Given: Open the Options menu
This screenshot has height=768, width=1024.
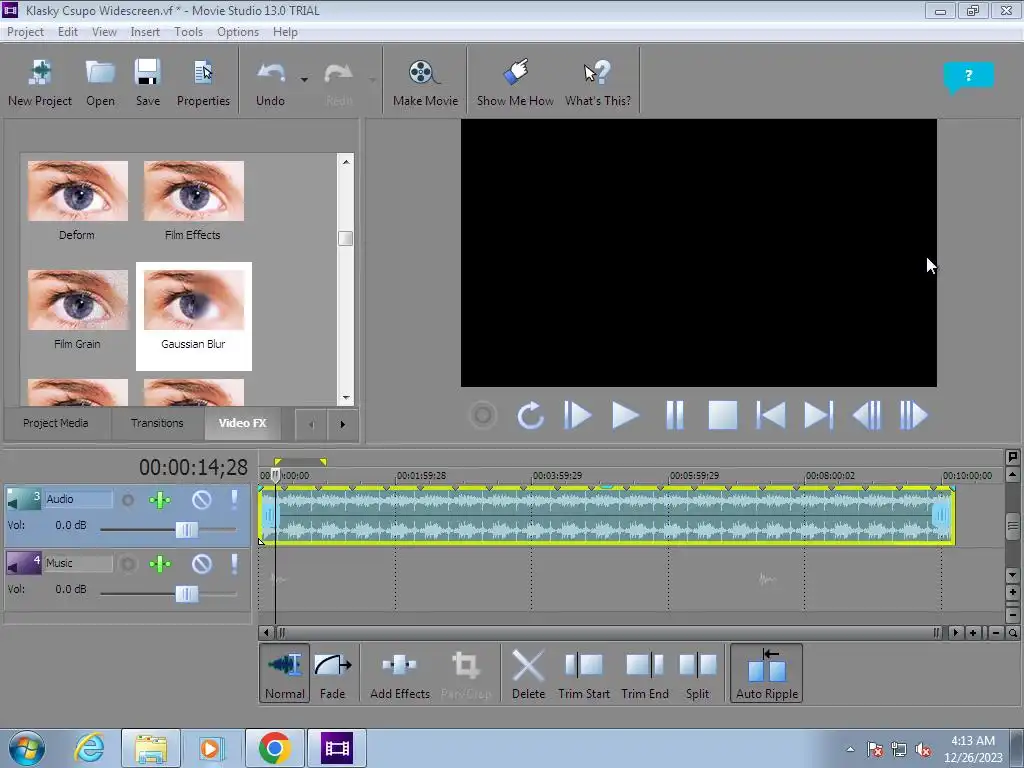Looking at the screenshot, I should pos(238,32).
